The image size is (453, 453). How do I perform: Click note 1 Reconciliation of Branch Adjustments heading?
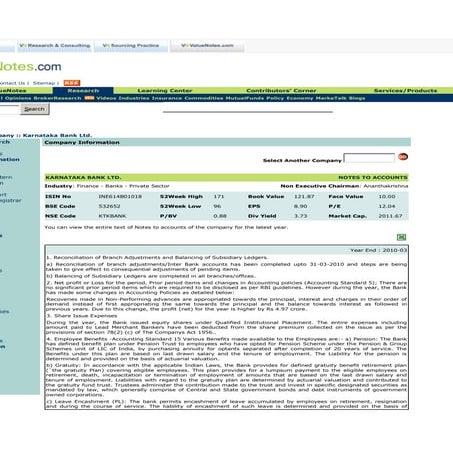(x=157, y=257)
